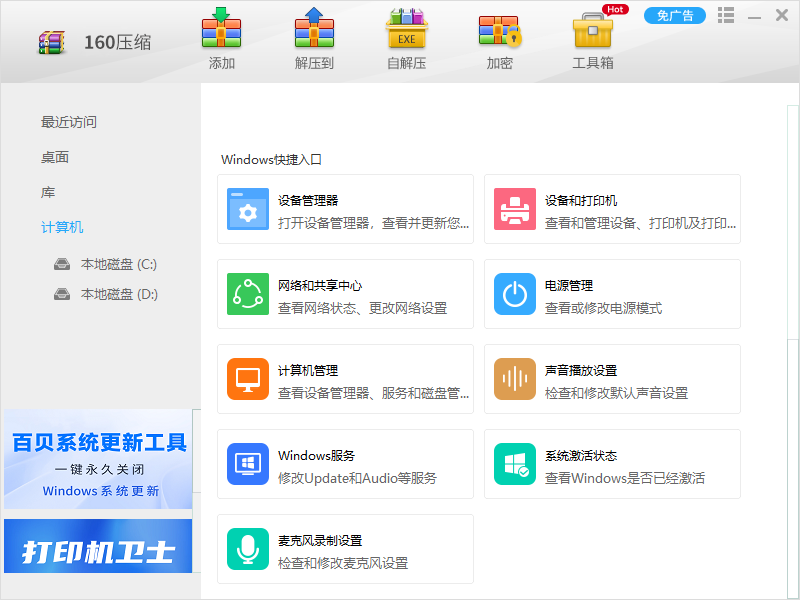Click the 计算机管理 orange monitor icon
Screen dimensions: 800x600
(x=248, y=379)
